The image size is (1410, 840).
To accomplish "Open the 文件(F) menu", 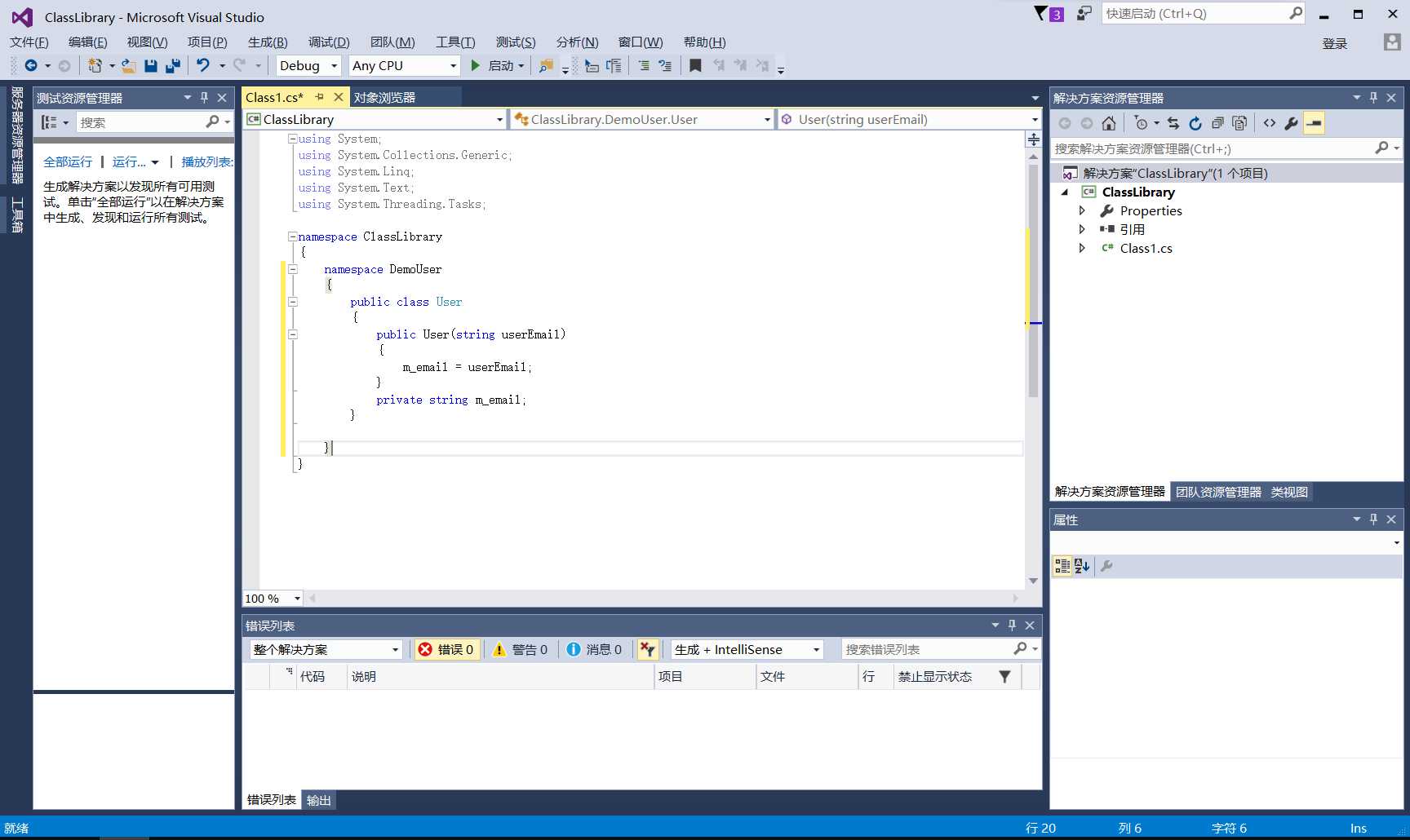I will (29, 42).
